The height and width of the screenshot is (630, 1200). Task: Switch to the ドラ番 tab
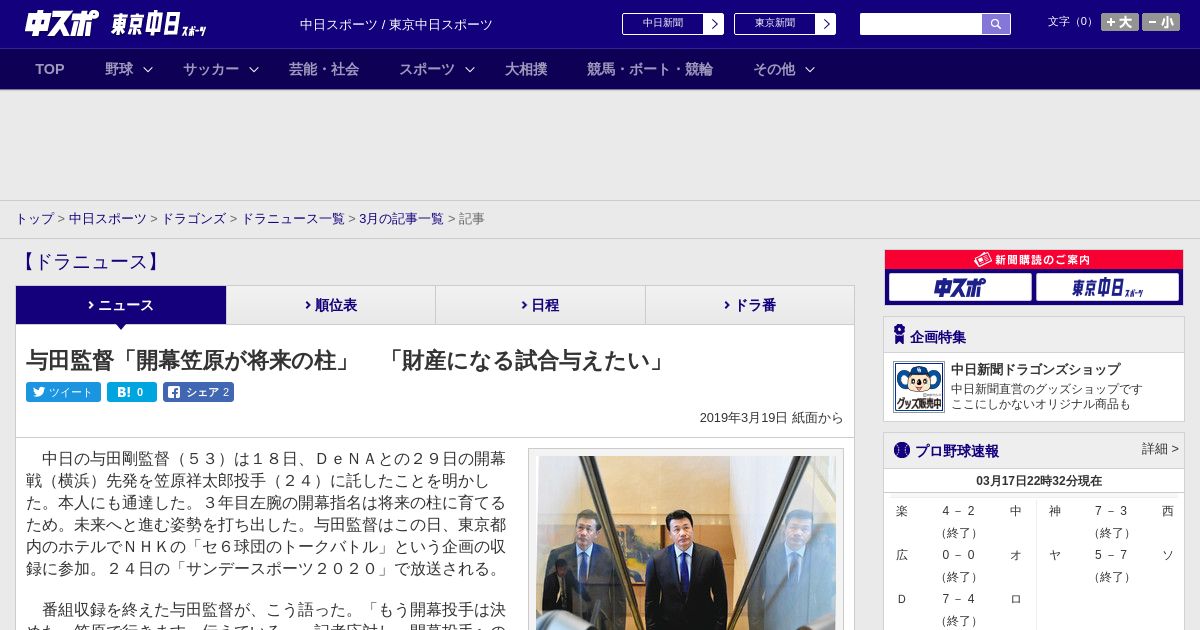[750, 305]
